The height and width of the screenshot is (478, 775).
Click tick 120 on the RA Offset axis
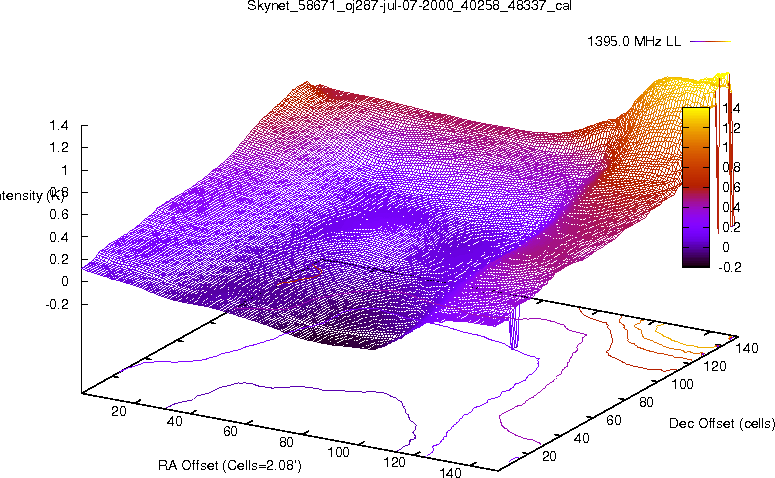pos(394,463)
